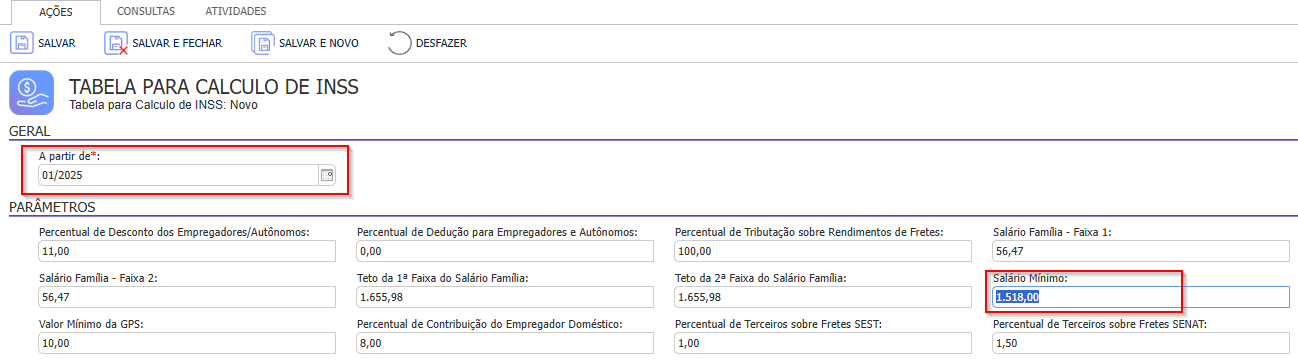Click the INSS table money-hand icon

pyautogui.click(x=31, y=93)
